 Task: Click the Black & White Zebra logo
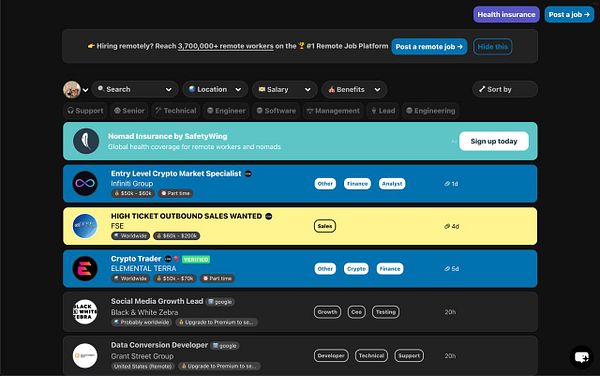click(85, 312)
